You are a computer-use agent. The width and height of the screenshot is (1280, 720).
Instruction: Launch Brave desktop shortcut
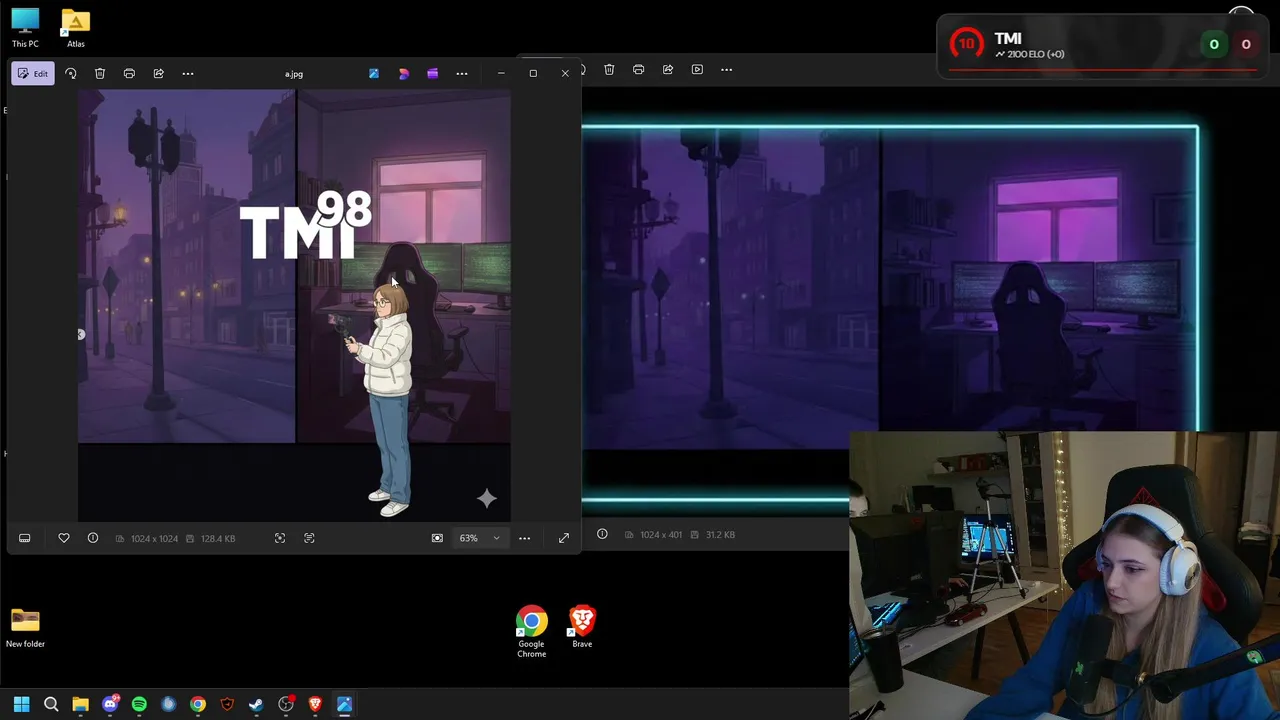[x=582, y=627]
